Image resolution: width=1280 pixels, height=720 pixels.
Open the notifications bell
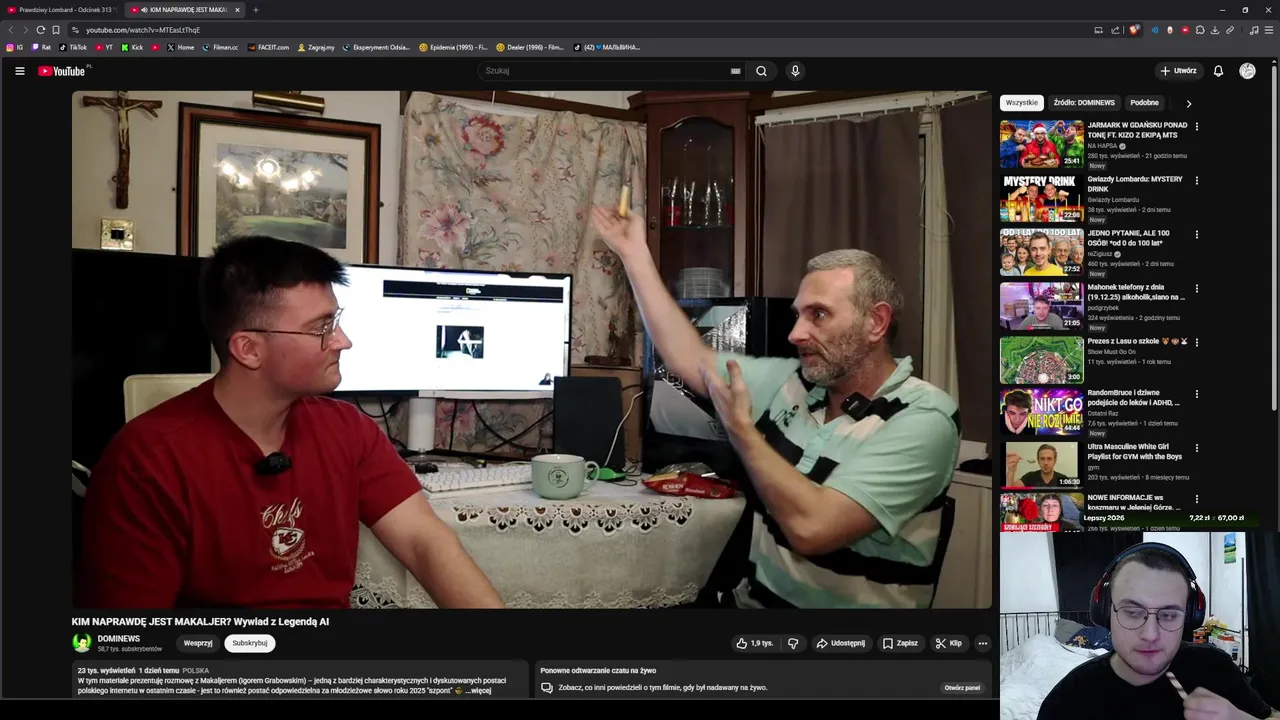(x=1218, y=71)
